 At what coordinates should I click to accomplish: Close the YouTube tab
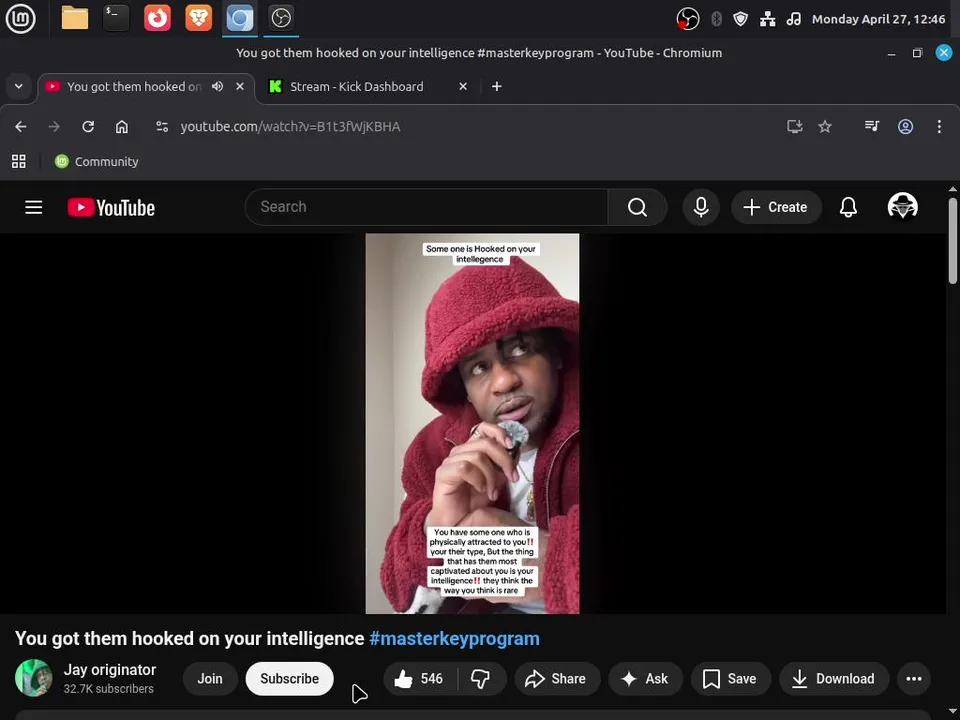240,86
